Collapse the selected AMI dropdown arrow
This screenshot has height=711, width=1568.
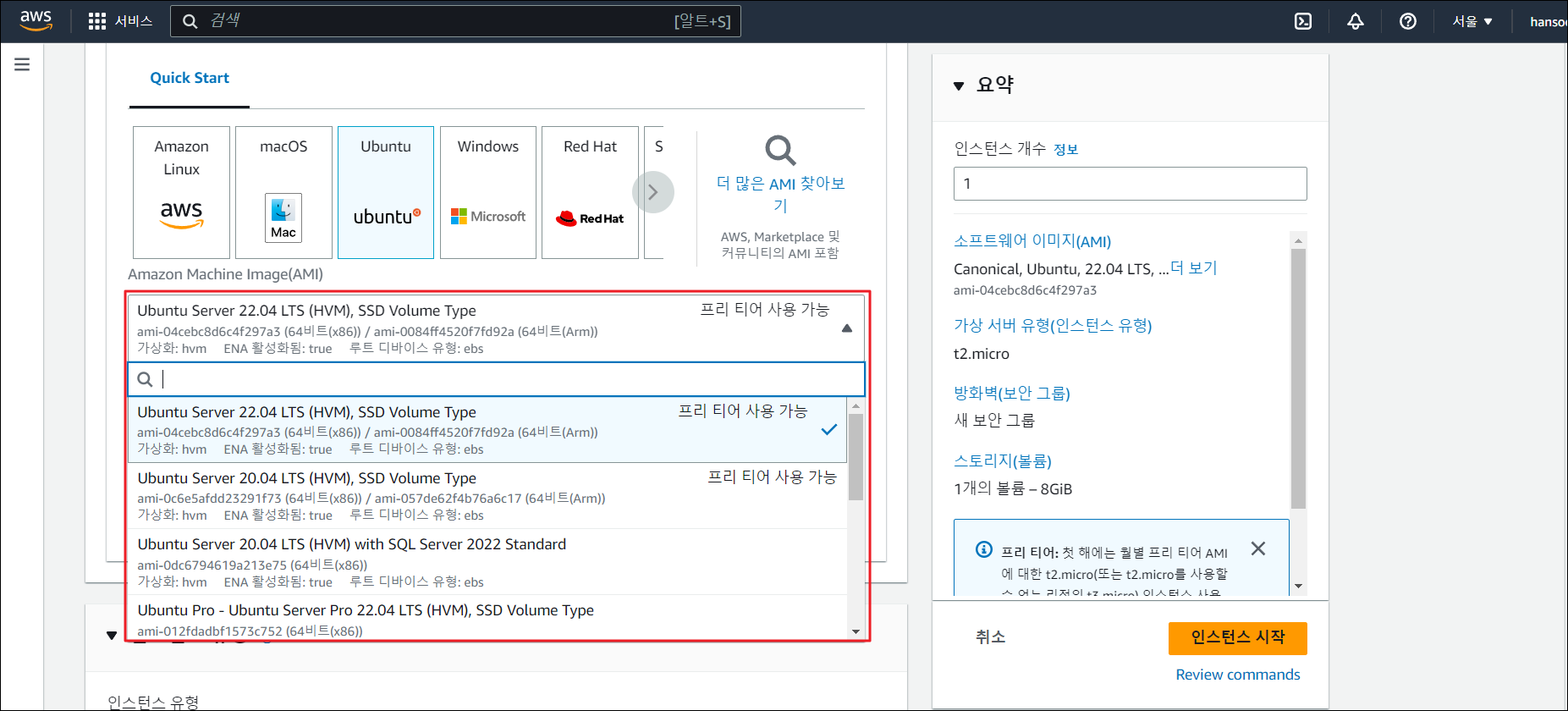847,328
